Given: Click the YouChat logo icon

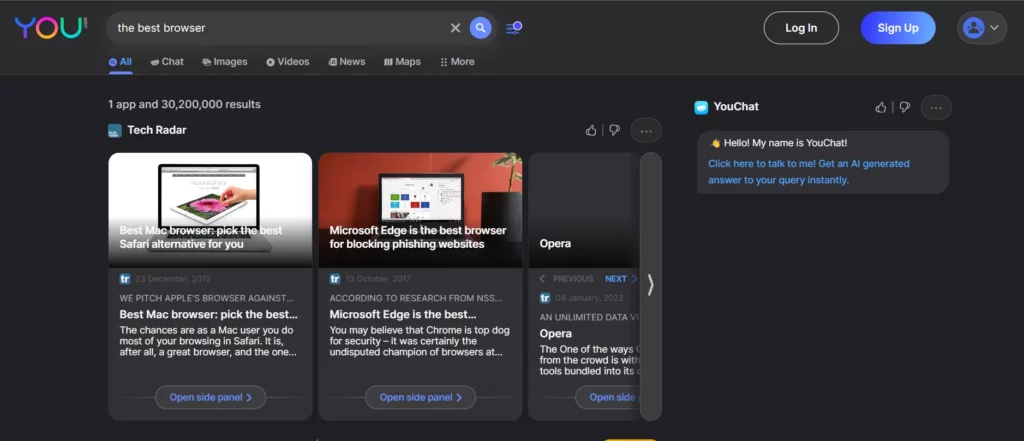Looking at the screenshot, I should click(x=701, y=107).
